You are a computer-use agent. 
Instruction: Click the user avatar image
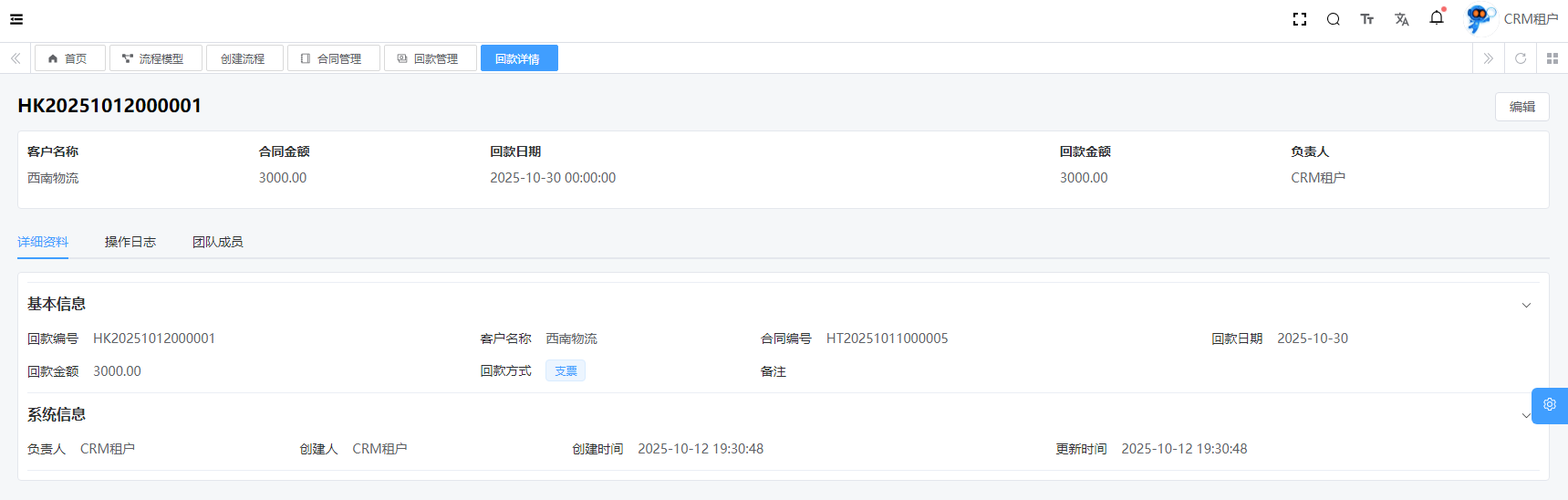(x=1480, y=18)
